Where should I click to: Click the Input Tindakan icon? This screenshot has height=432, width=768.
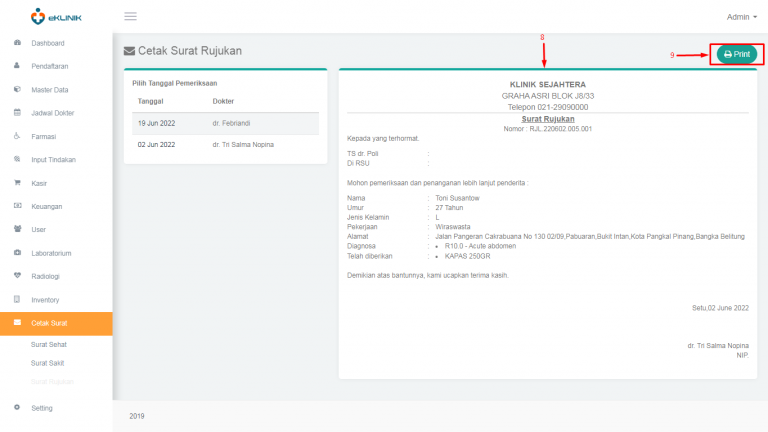[x=17, y=159]
